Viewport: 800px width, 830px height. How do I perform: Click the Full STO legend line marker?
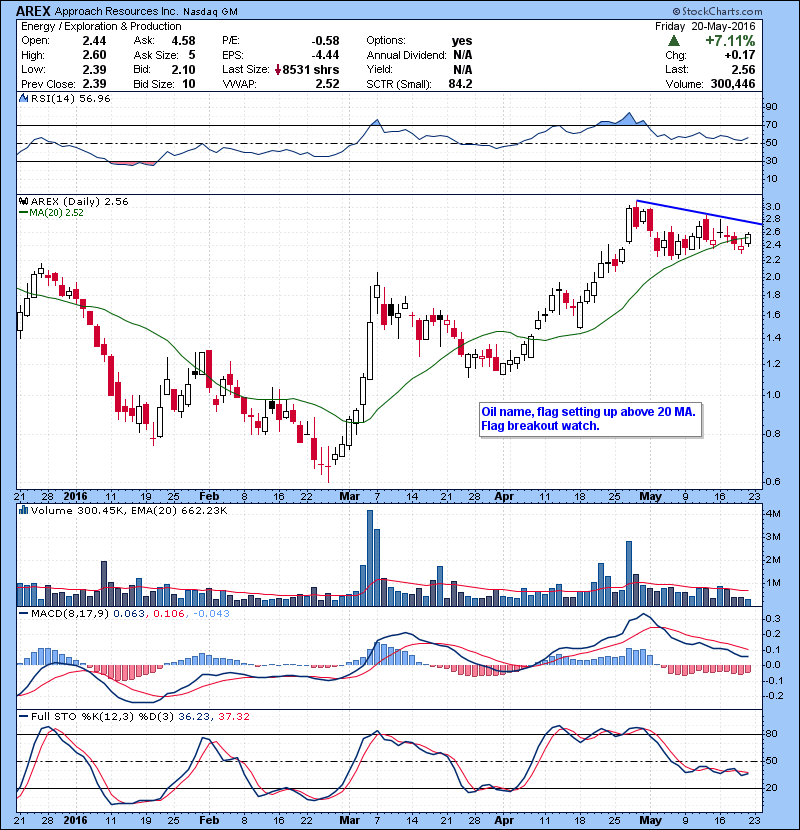(x=23, y=716)
